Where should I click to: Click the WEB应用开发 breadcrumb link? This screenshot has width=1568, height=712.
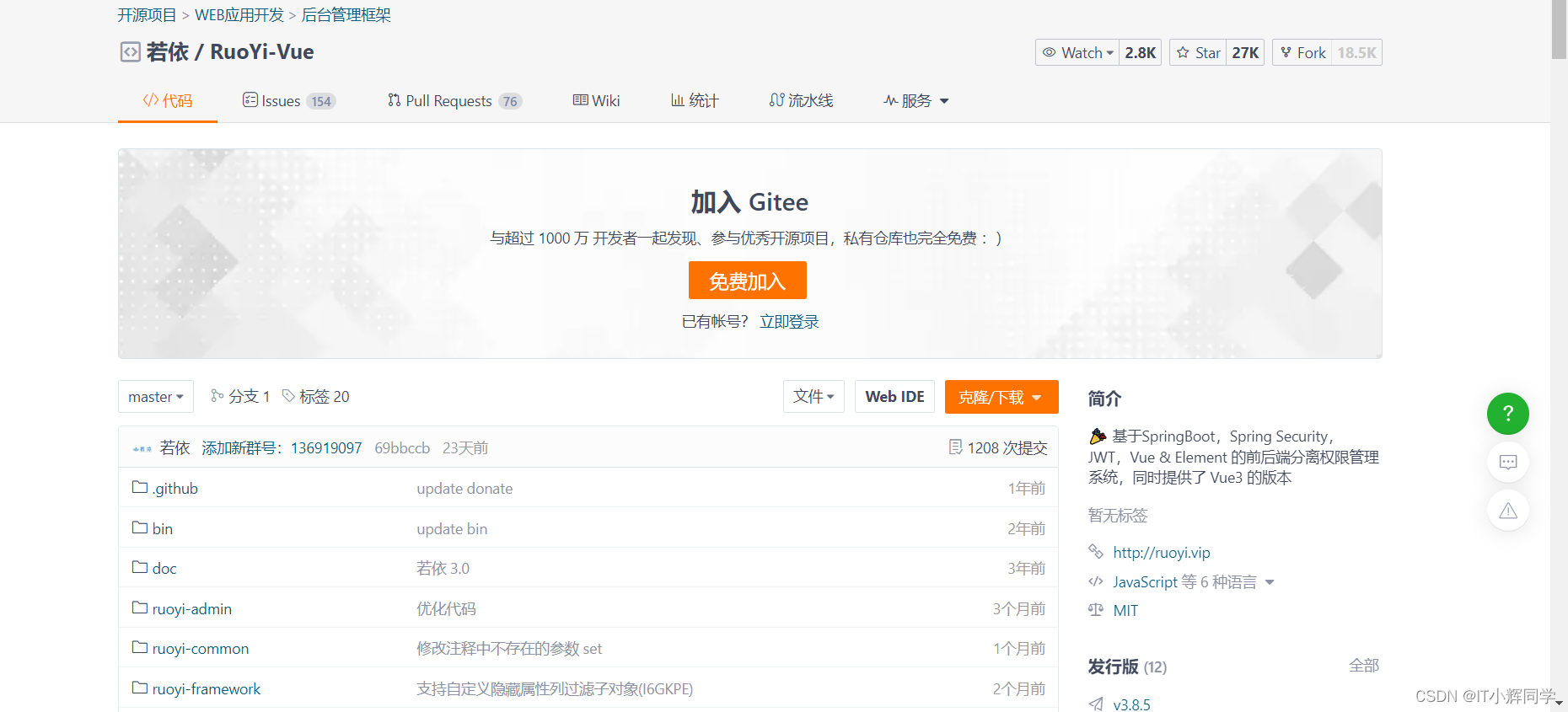click(239, 15)
